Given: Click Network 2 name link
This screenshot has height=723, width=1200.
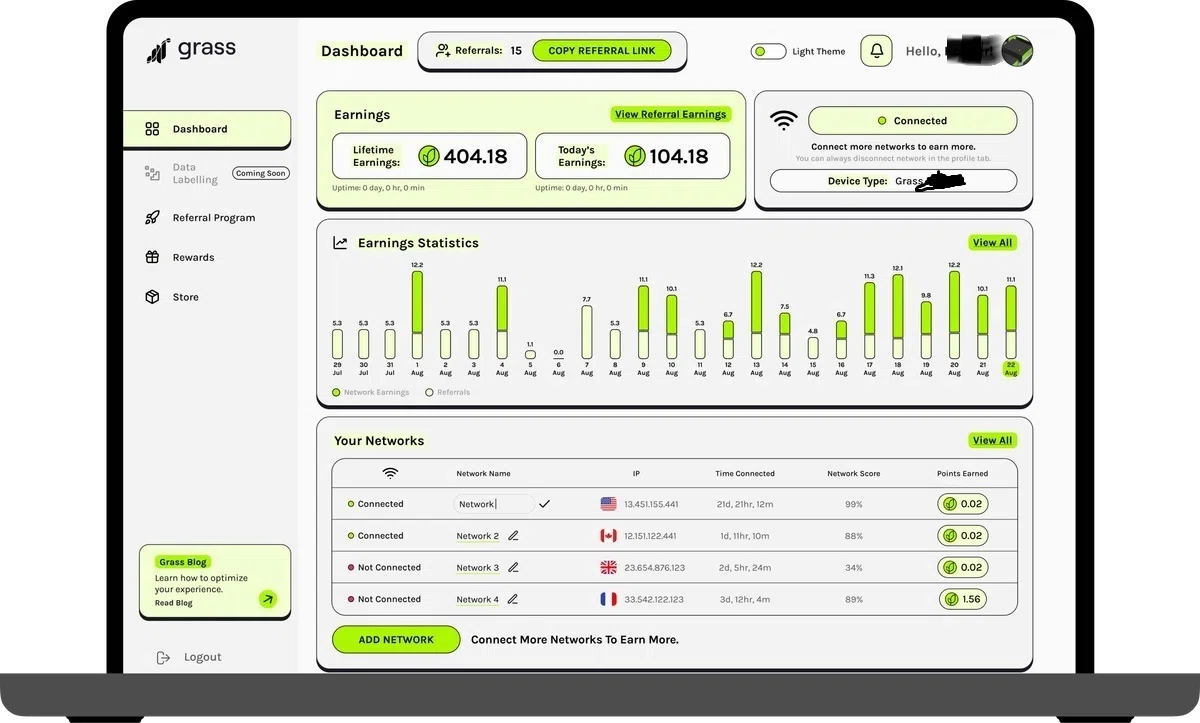Looking at the screenshot, I should click(x=477, y=536).
